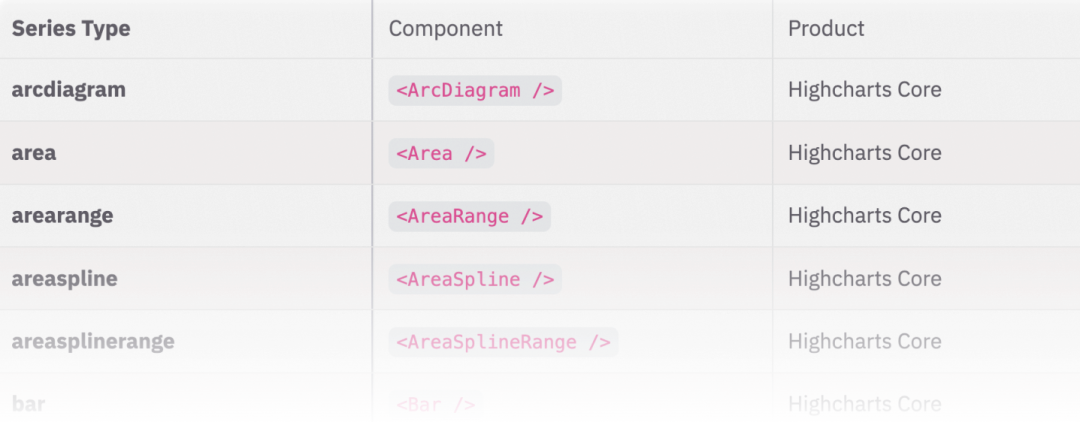Click Highcharts Core in the arcdiagram row
The image size is (1080, 422).
click(x=864, y=90)
